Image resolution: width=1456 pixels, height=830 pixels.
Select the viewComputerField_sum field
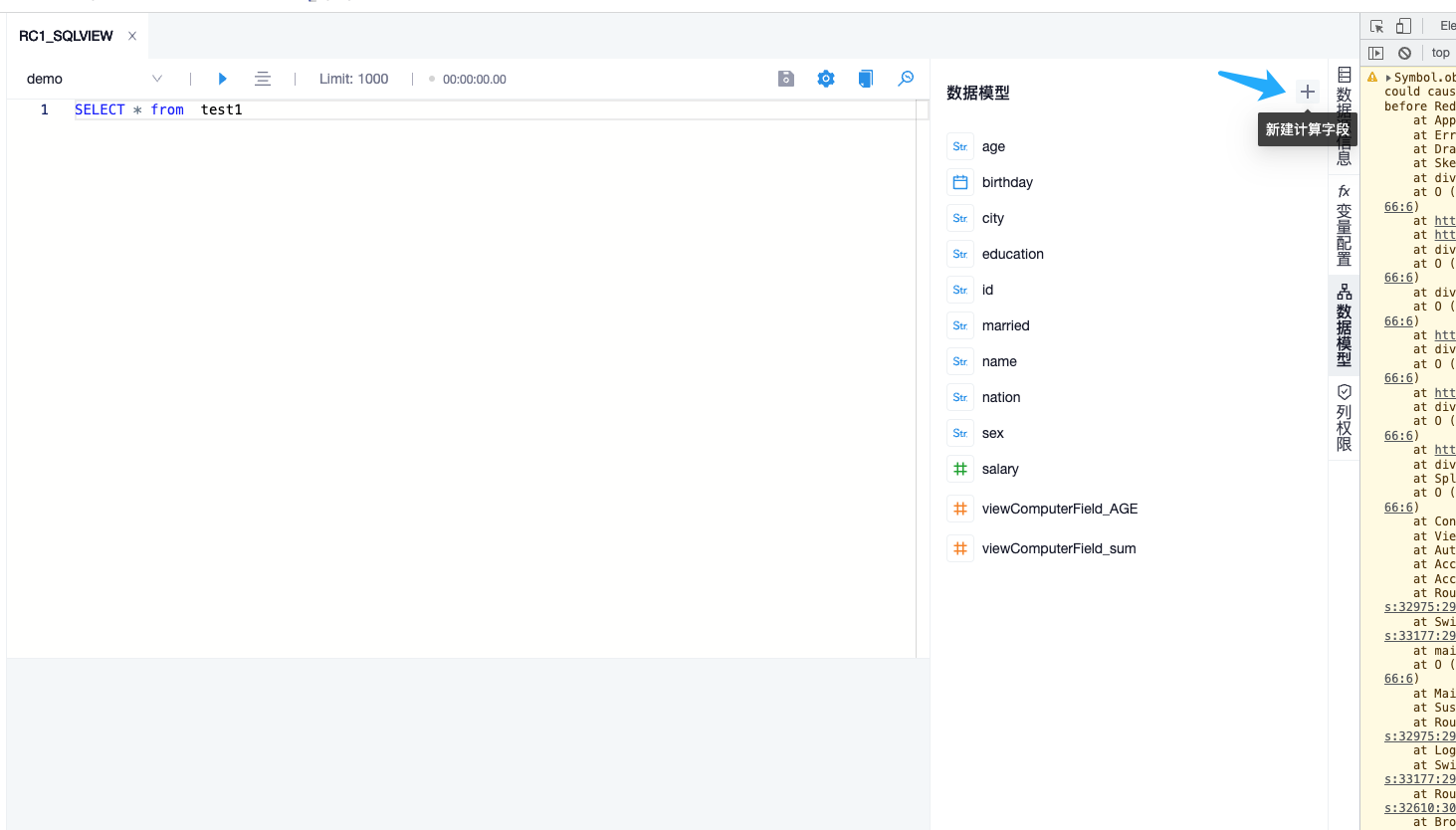click(1059, 548)
